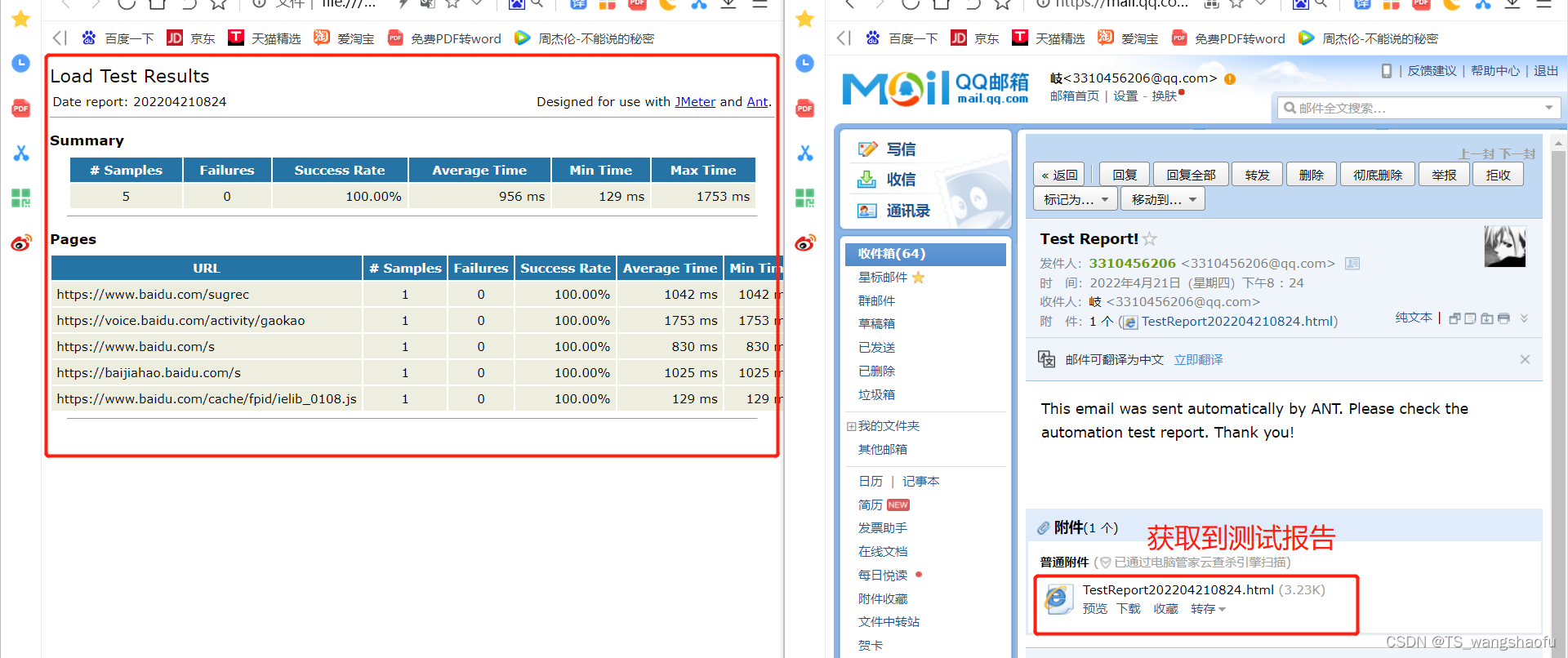This screenshot has width=1568, height=658.
Task: Open the 转存 dropdown under attachment
Action: [1208, 609]
